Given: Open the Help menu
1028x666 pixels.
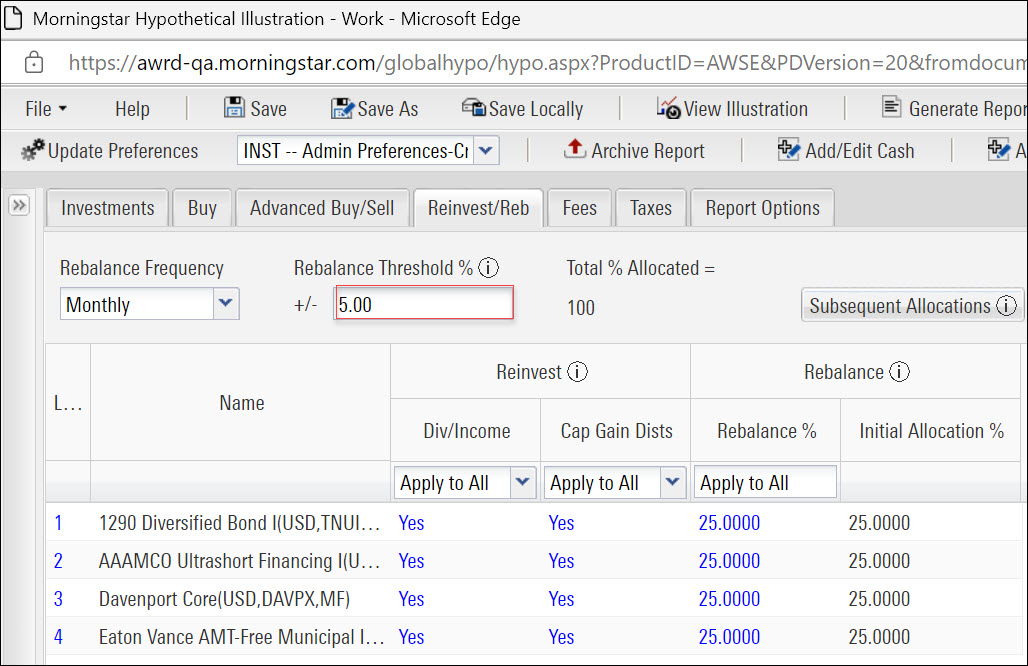Looking at the screenshot, I should coord(132,108).
